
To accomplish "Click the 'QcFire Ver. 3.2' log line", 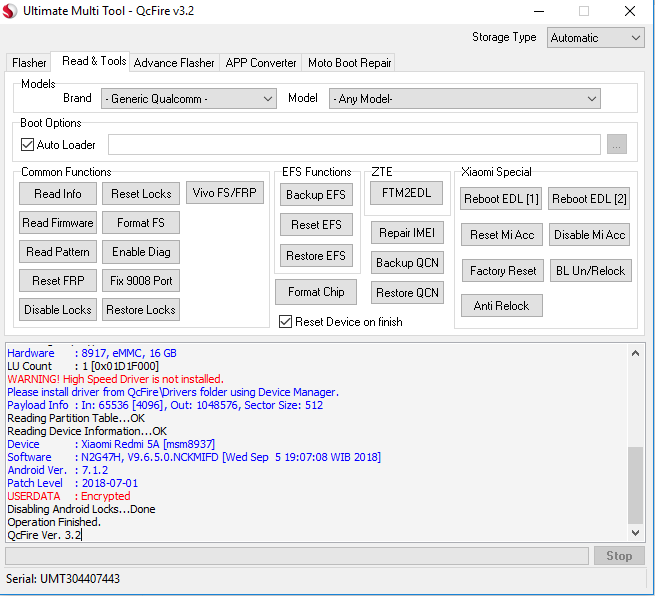I will (44, 535).
